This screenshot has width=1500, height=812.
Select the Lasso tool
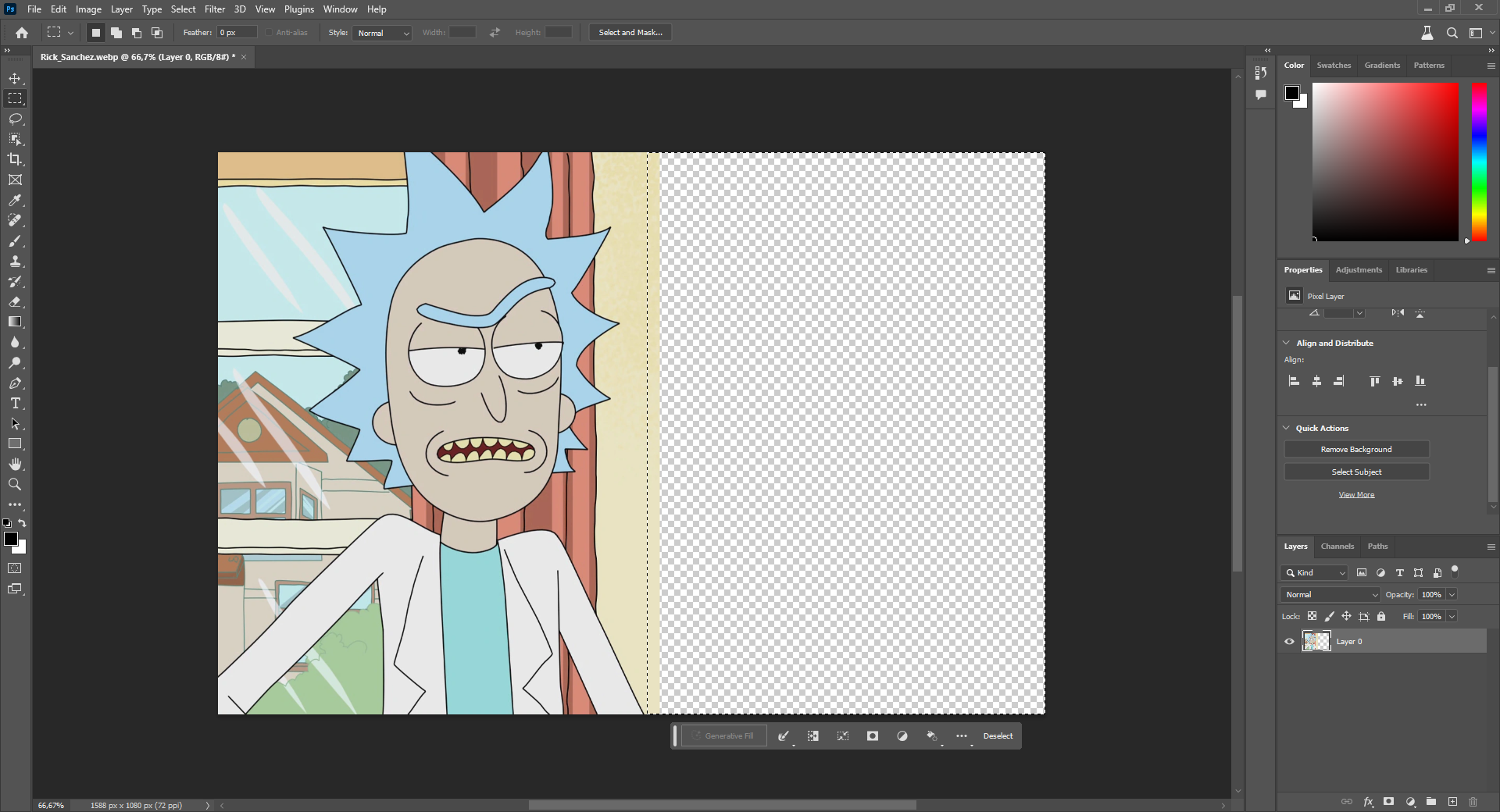[15, 119]
